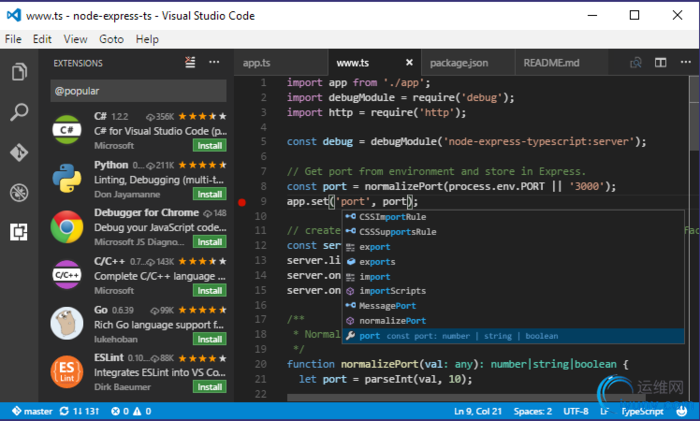
Task: Click the open changes icon in editor toolbar
Action: (636, 63)
